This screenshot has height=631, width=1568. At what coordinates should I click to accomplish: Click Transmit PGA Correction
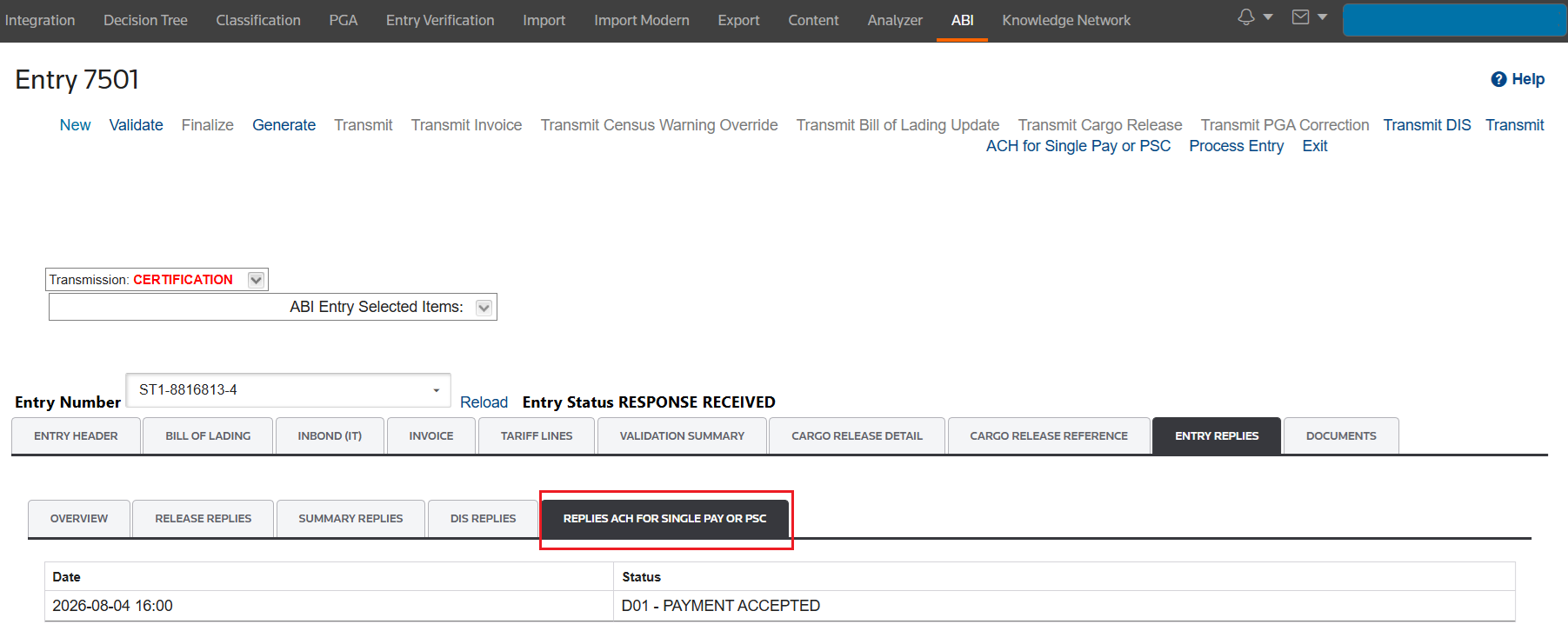pyautogui.click(x=1284, y=125)
